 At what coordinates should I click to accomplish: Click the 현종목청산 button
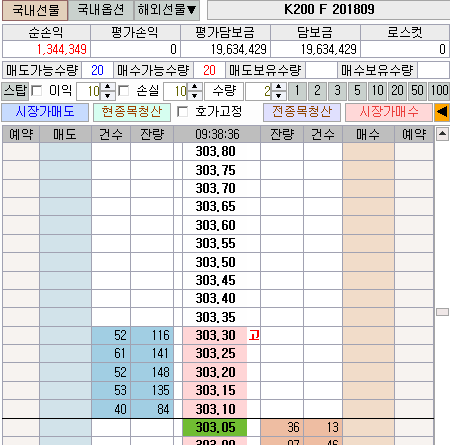tap(132, 112)
